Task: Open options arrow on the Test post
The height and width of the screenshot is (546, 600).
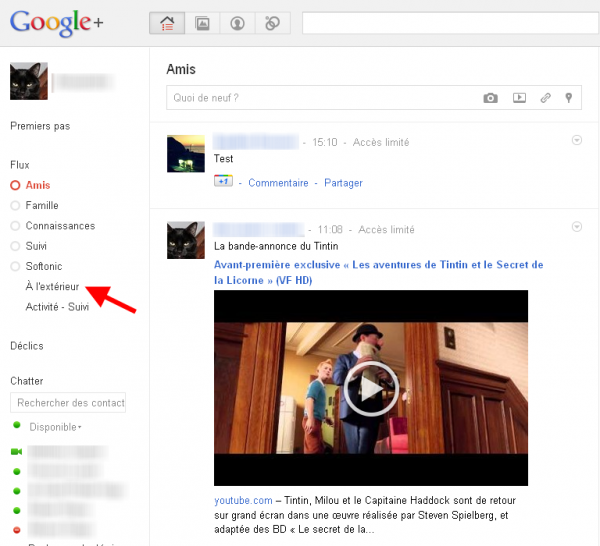Action: [576, 141]
